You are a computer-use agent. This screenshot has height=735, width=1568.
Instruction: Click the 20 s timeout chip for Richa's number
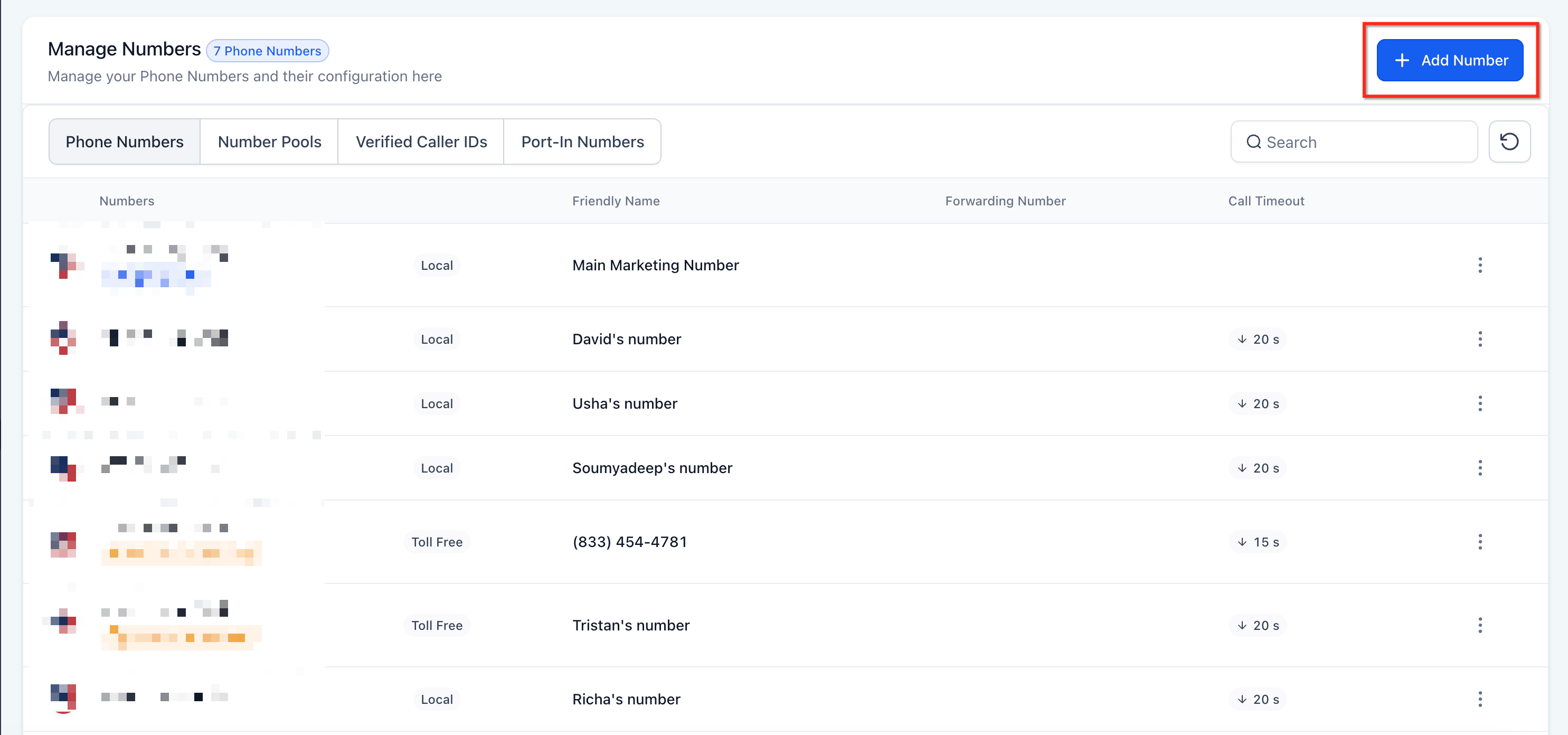click(1257, 699)
